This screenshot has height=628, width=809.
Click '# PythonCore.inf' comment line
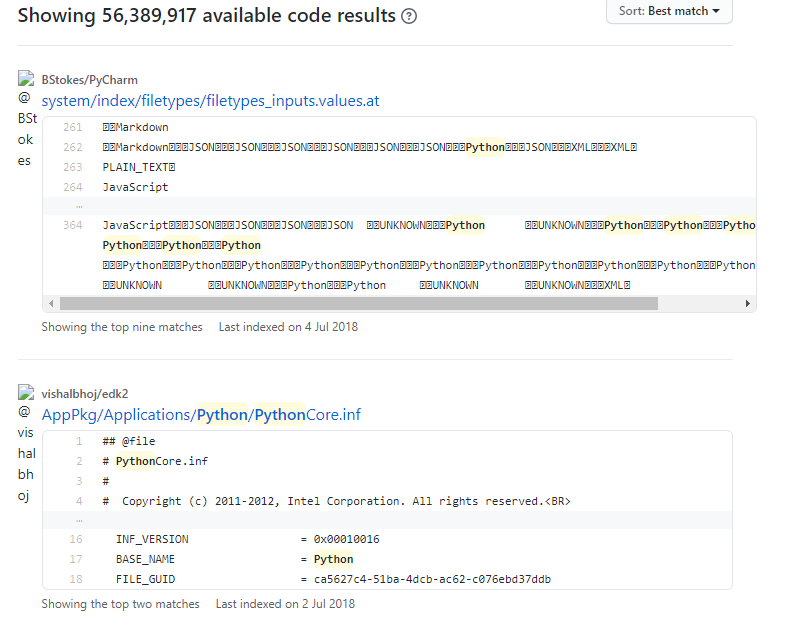coord(155,461)
